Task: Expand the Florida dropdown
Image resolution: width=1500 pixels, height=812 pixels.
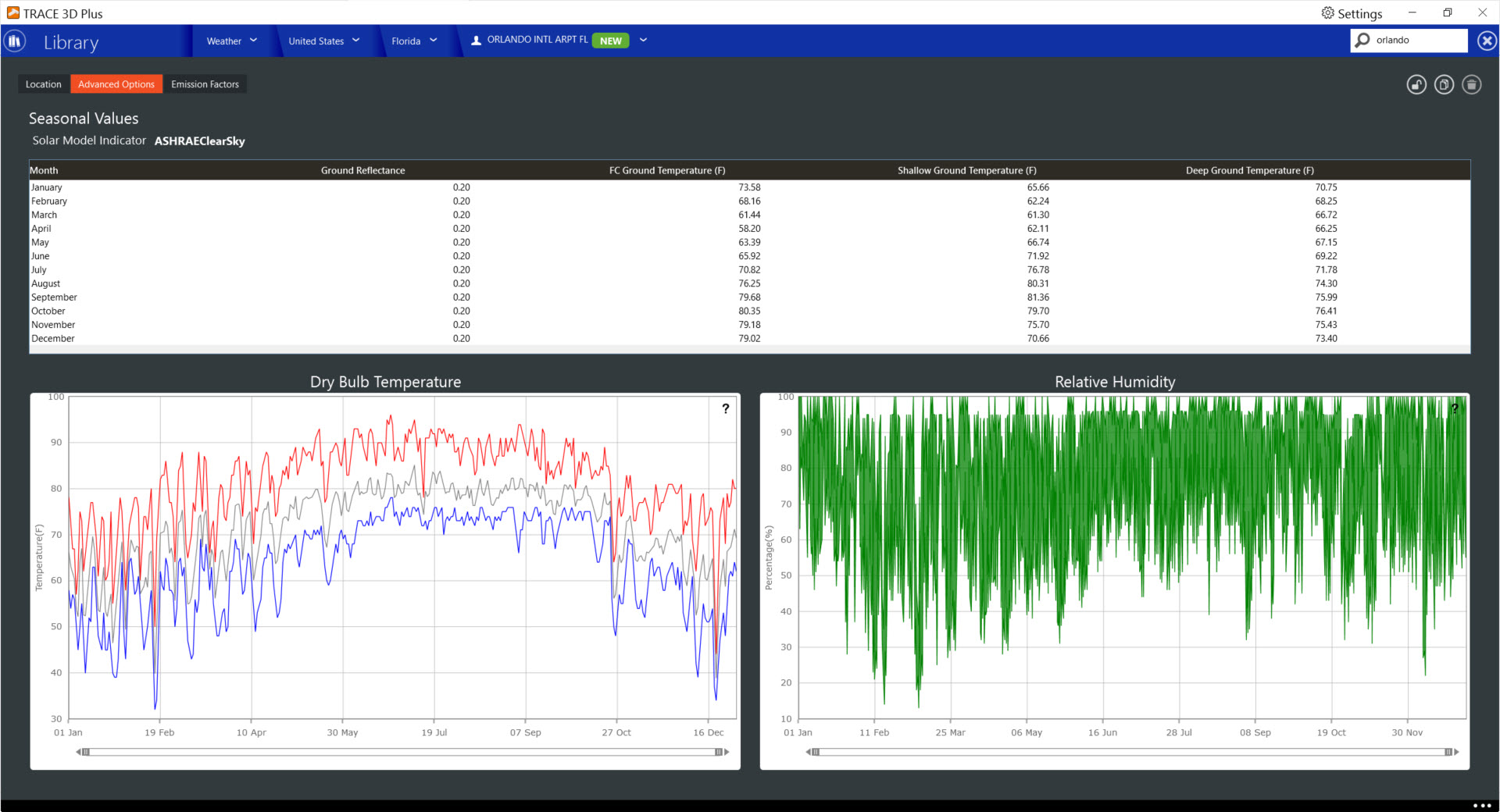Action: [x=414, y=41]
